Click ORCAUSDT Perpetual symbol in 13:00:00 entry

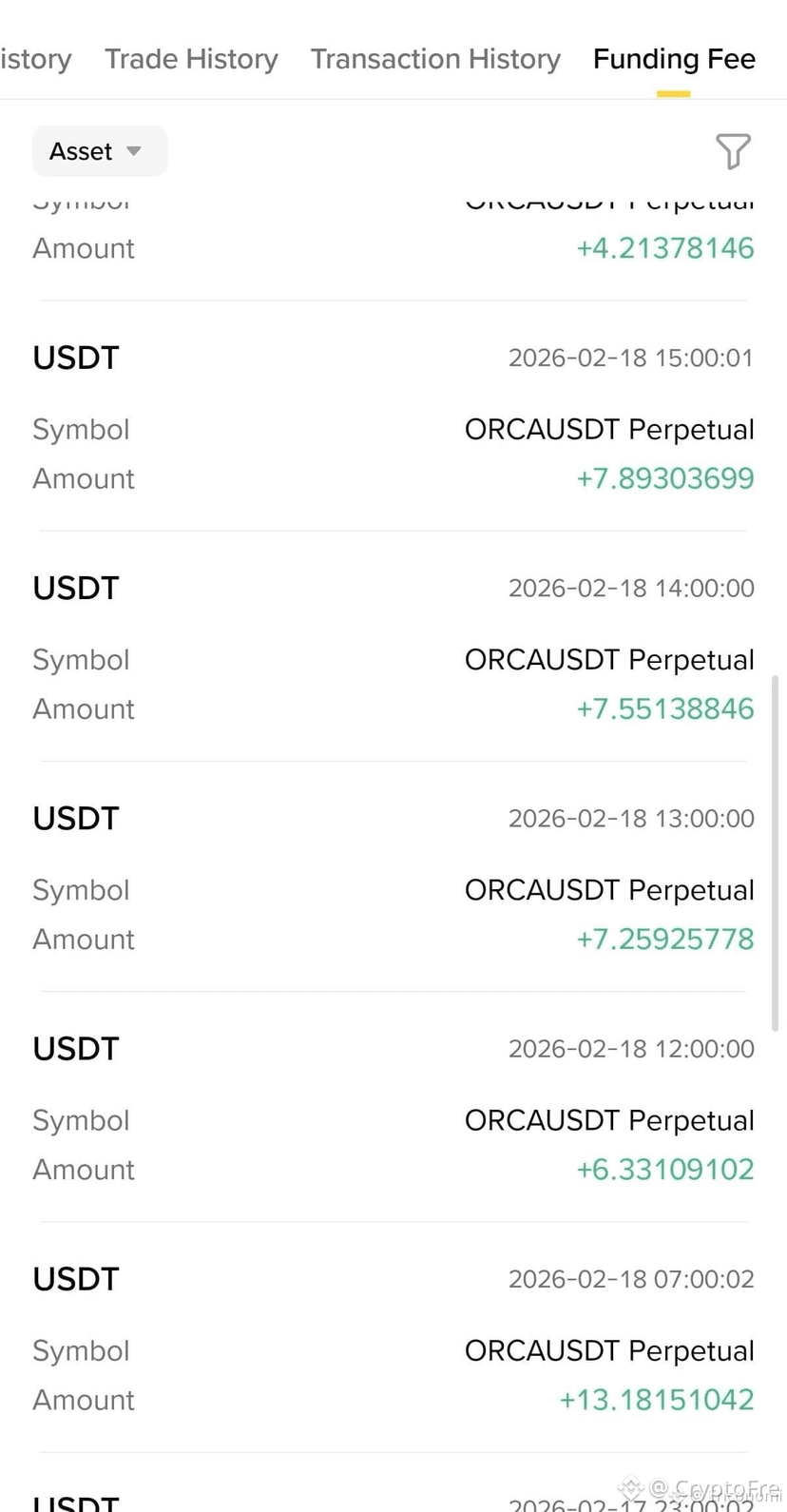point(609,890)
